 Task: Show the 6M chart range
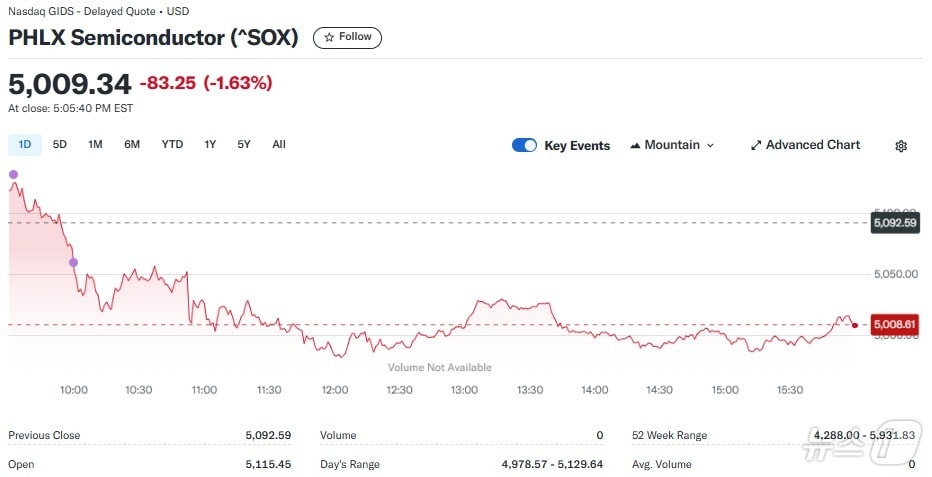132,144
